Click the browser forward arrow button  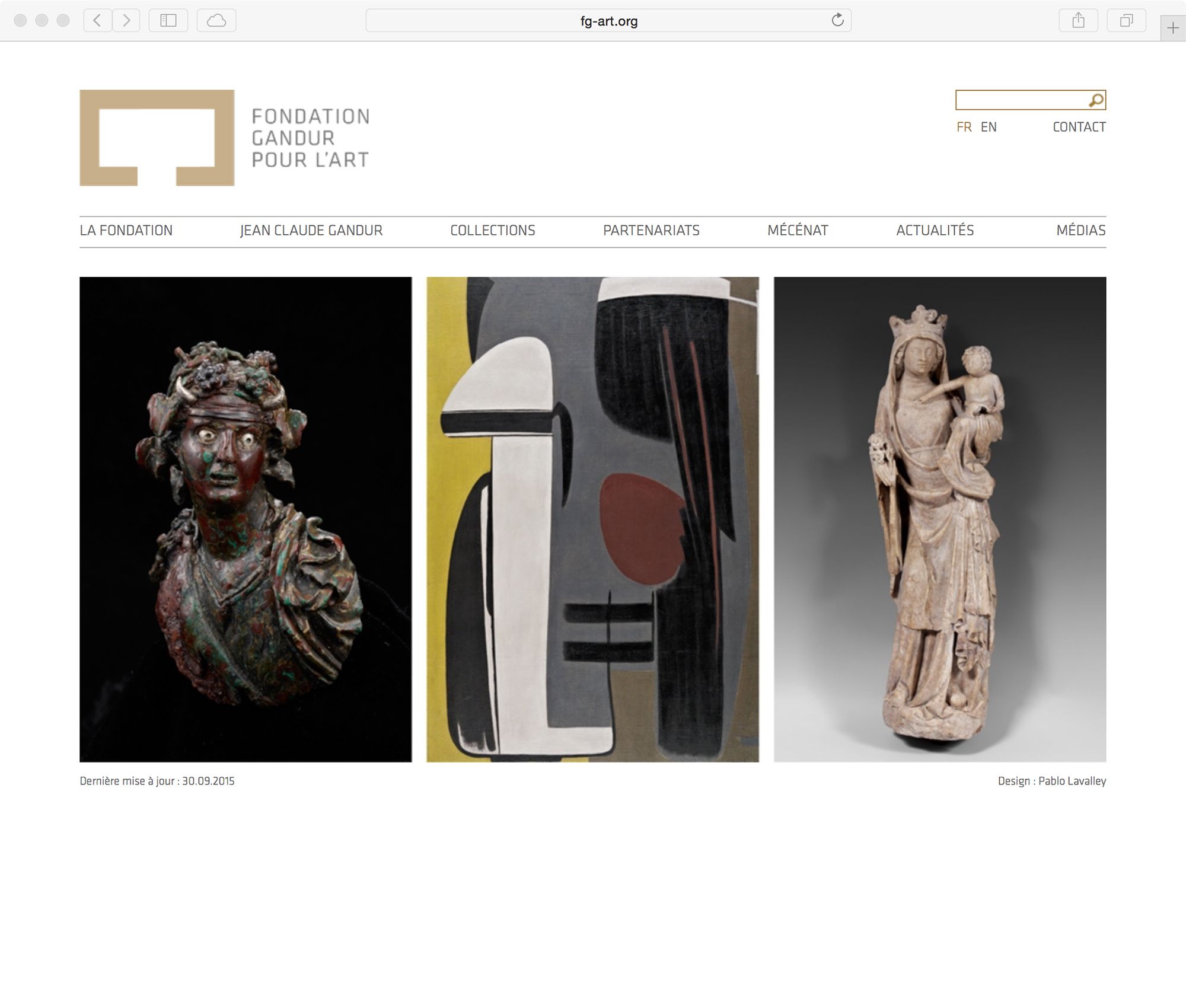pyautogui.click(x=126, y=21)
